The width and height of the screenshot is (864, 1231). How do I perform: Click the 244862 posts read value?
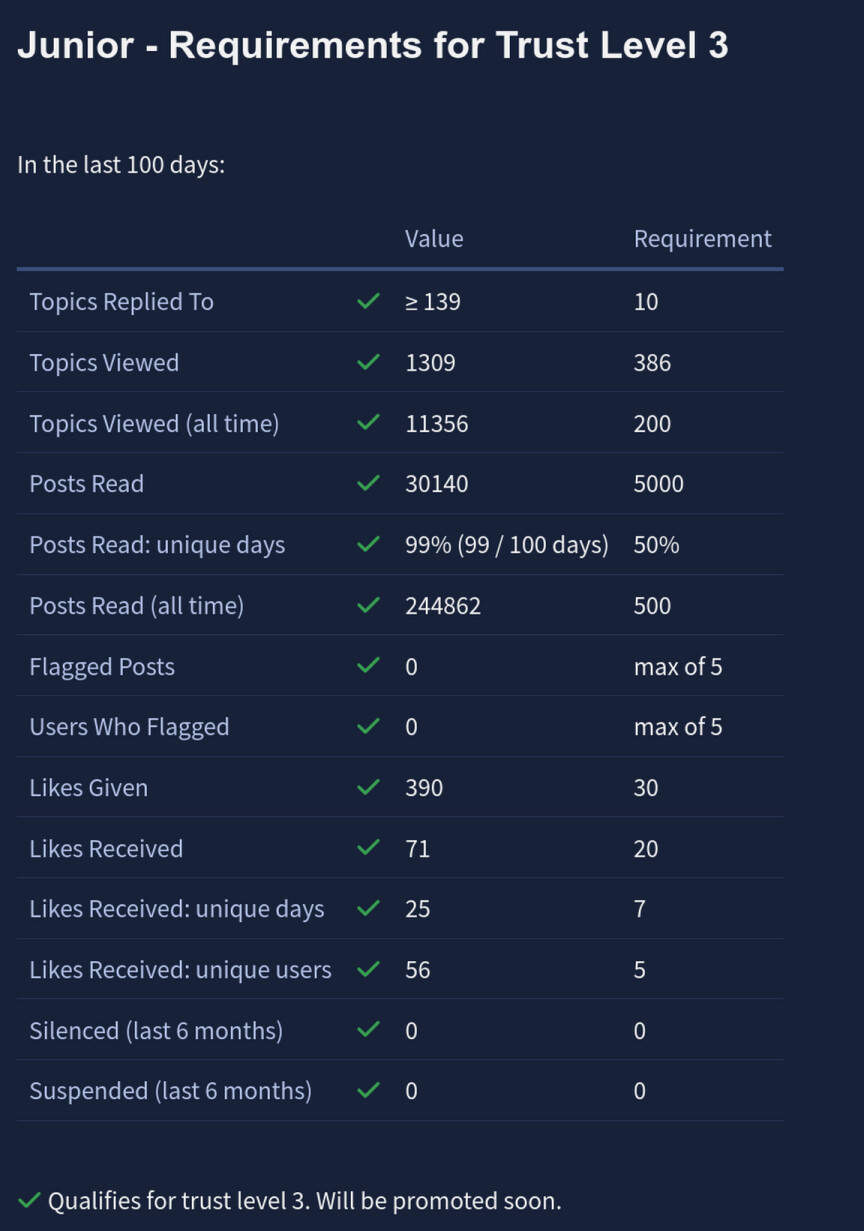tap(443, 605)
